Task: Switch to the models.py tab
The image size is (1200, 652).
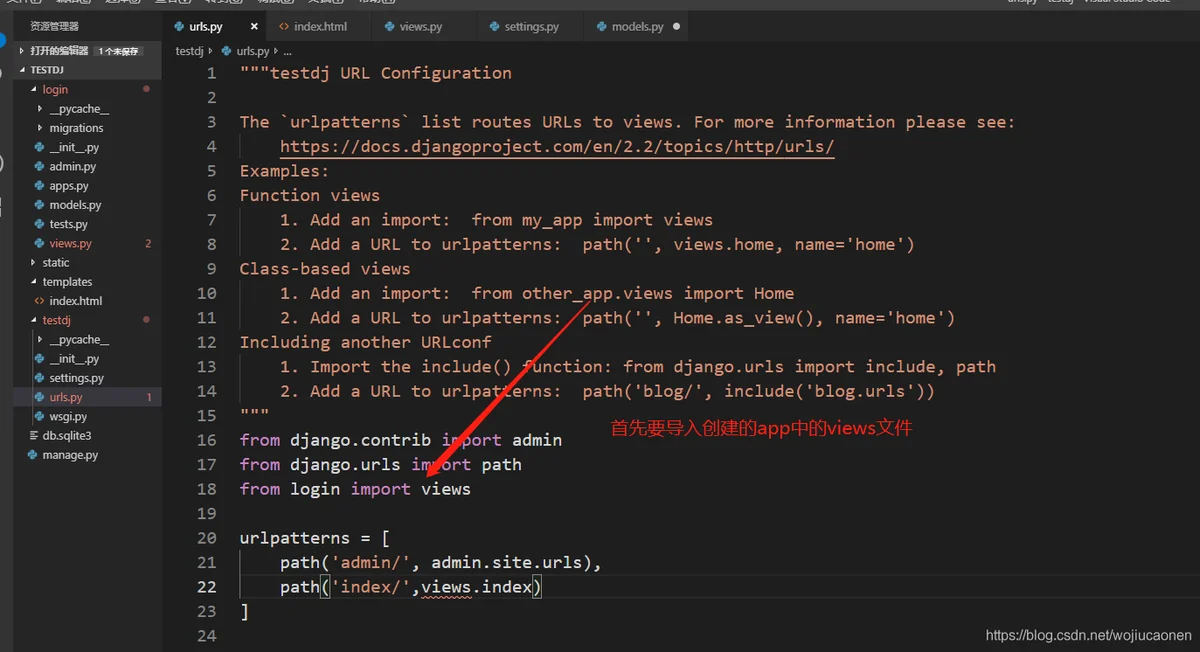Action: (x=638, y=27)
